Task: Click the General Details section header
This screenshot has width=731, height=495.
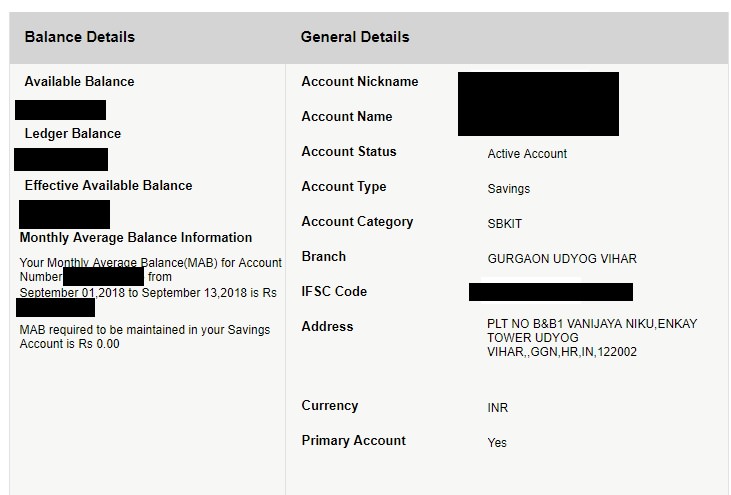Action: tap(355, 37)
